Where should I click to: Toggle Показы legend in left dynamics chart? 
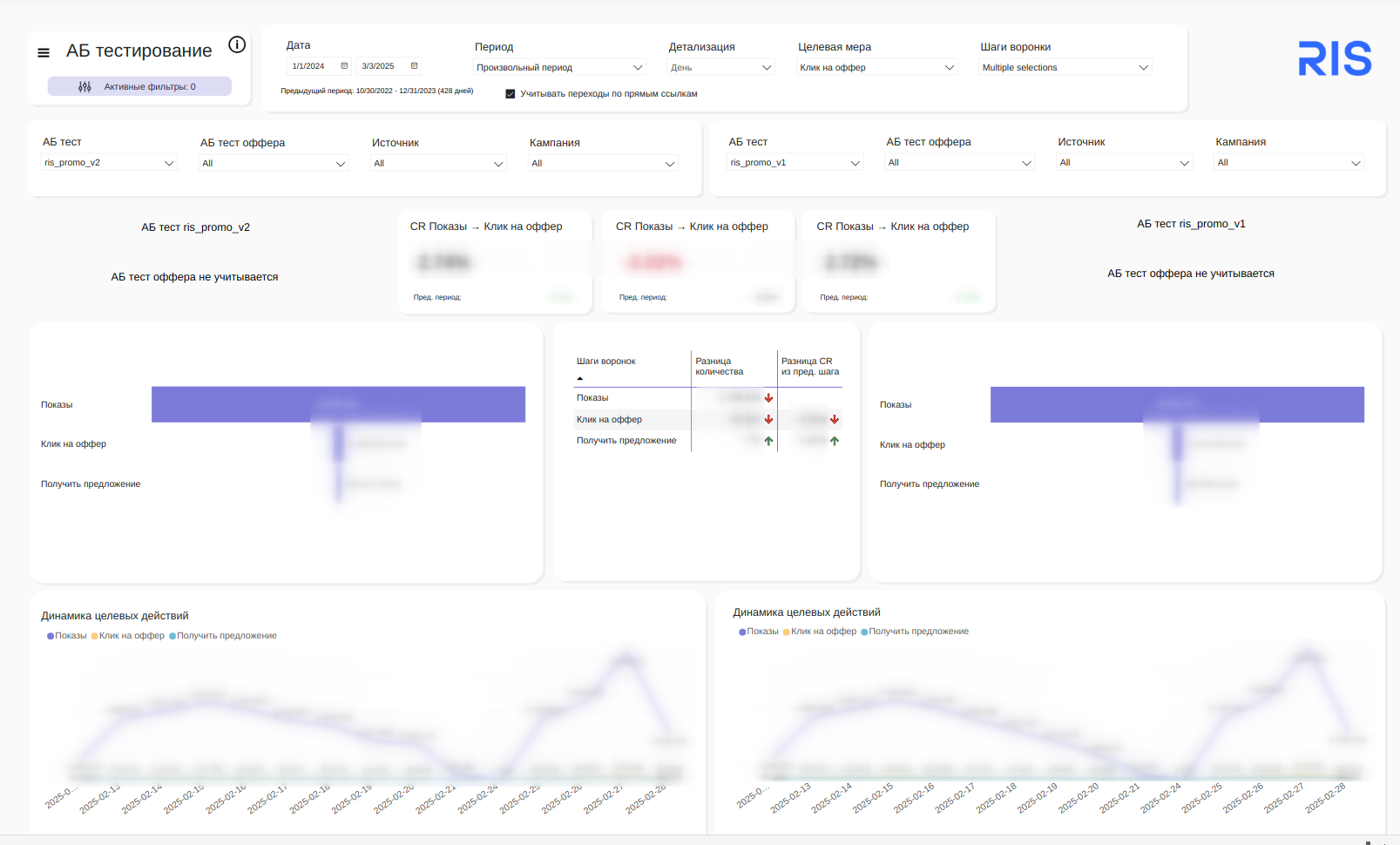pyautogui.click(x=67, y=636)
